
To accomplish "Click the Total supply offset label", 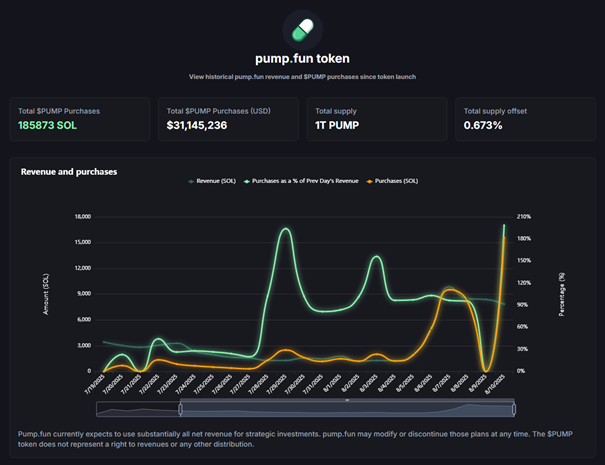I will click(495, 111).
